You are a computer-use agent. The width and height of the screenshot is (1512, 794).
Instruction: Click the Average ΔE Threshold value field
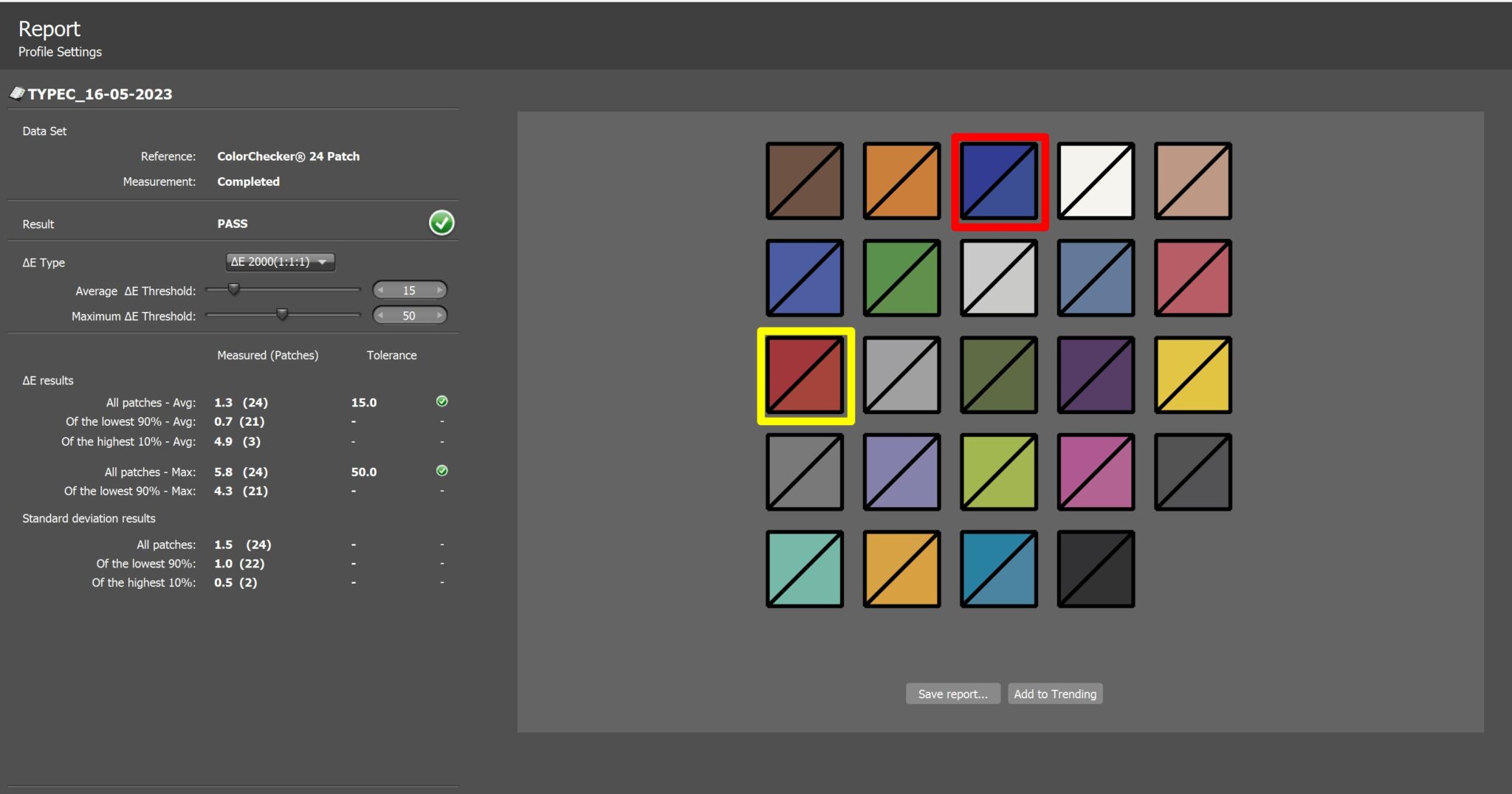coord(409,291)
